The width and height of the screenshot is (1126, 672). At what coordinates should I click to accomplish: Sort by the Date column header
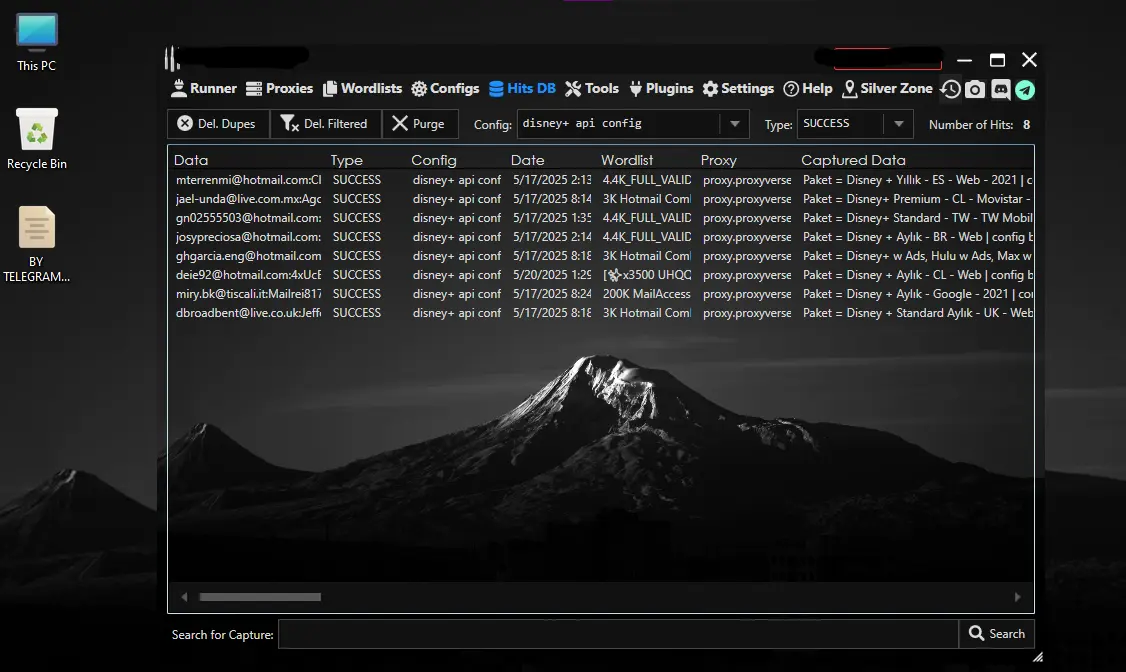pyautogui.click(x=528, y=160)
